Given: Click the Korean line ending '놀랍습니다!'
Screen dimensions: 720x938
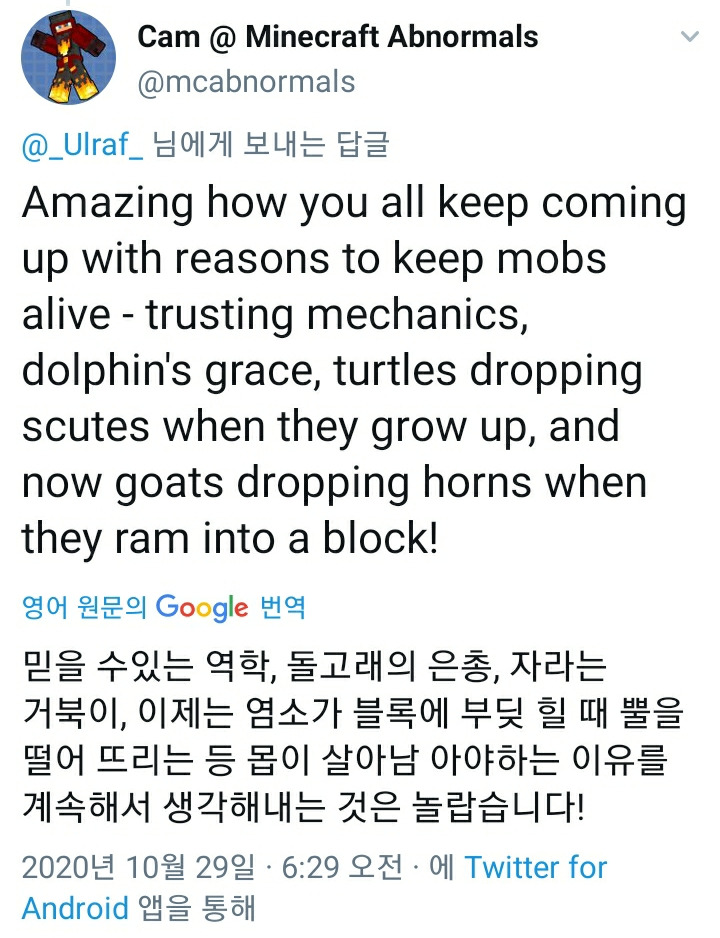Looking at the screenshot, I should click(x=303, y=807).
